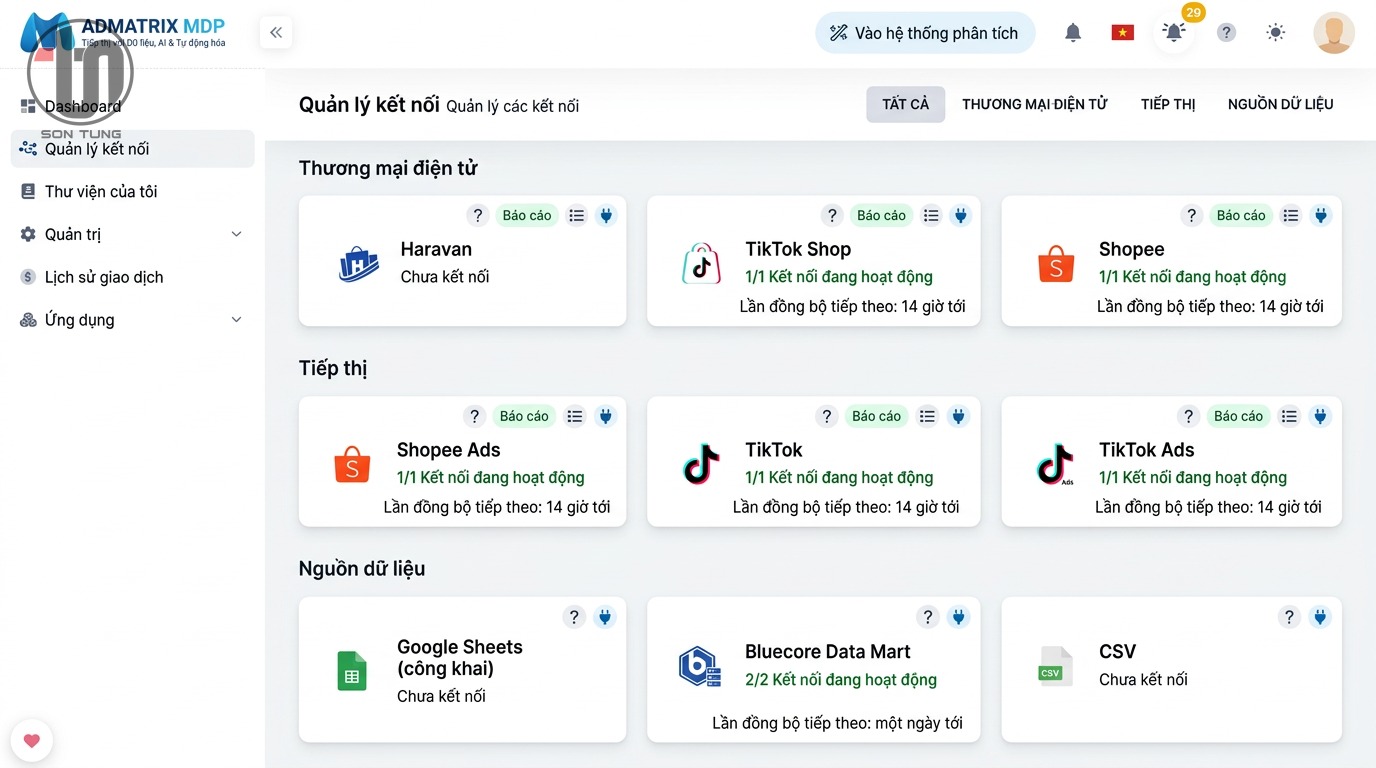Screen dimensions: 1376x768
Task: Click plug icon on Google Sheets card
Action: tap(604, 617)
